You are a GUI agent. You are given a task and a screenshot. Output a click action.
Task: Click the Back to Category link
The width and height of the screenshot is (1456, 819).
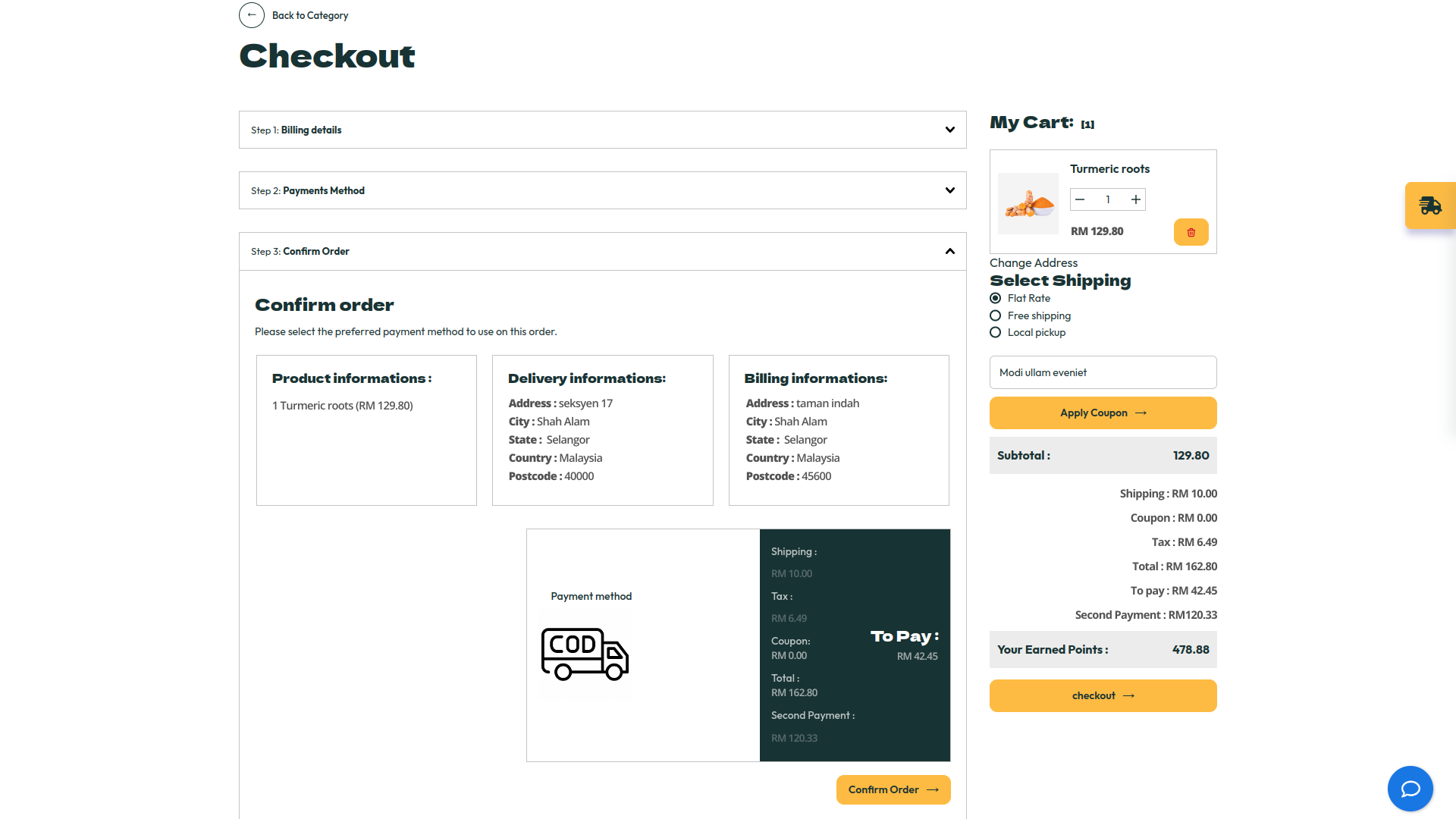pos(309,15)
